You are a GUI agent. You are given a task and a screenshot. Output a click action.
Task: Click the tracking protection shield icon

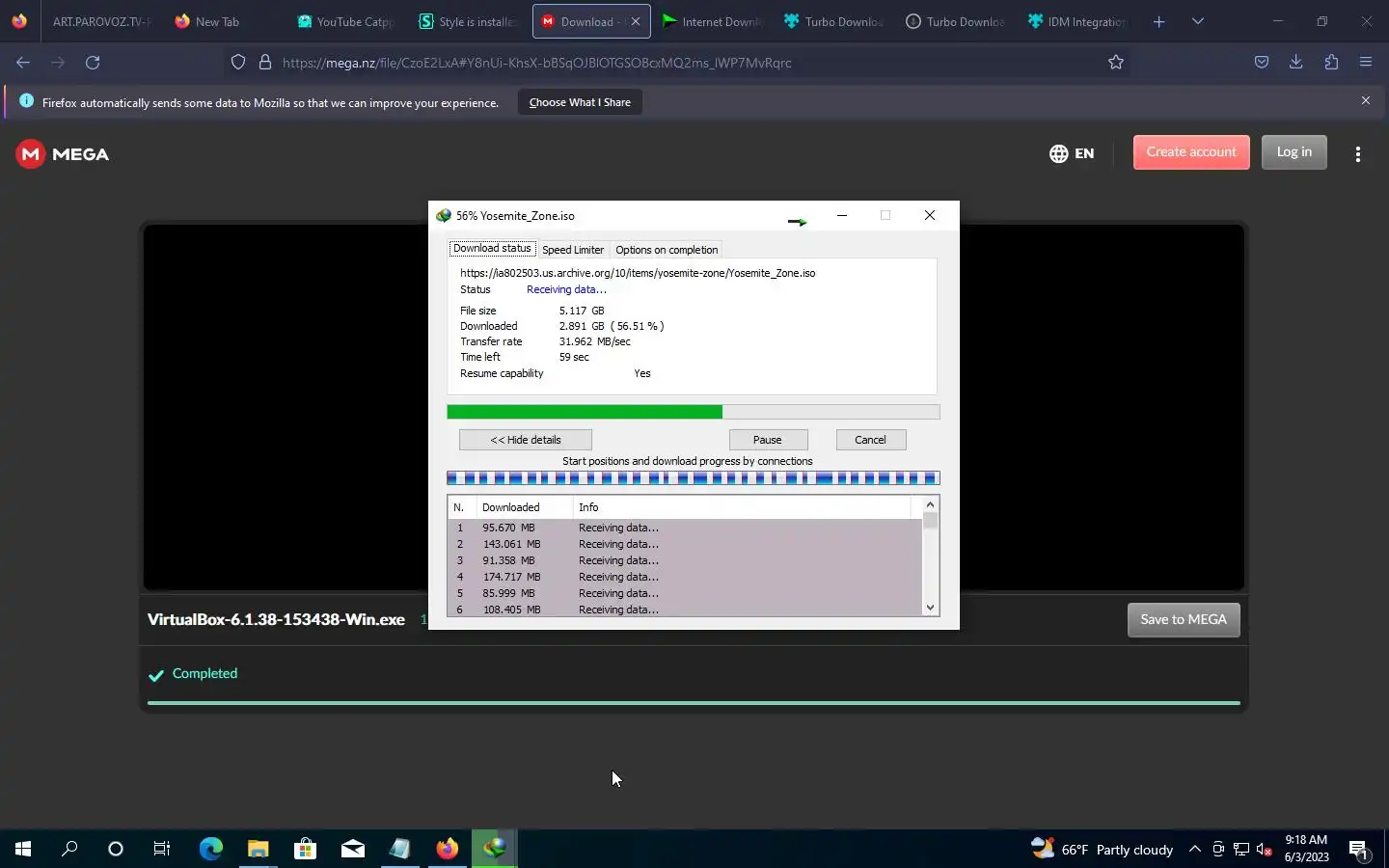point(238,63)
